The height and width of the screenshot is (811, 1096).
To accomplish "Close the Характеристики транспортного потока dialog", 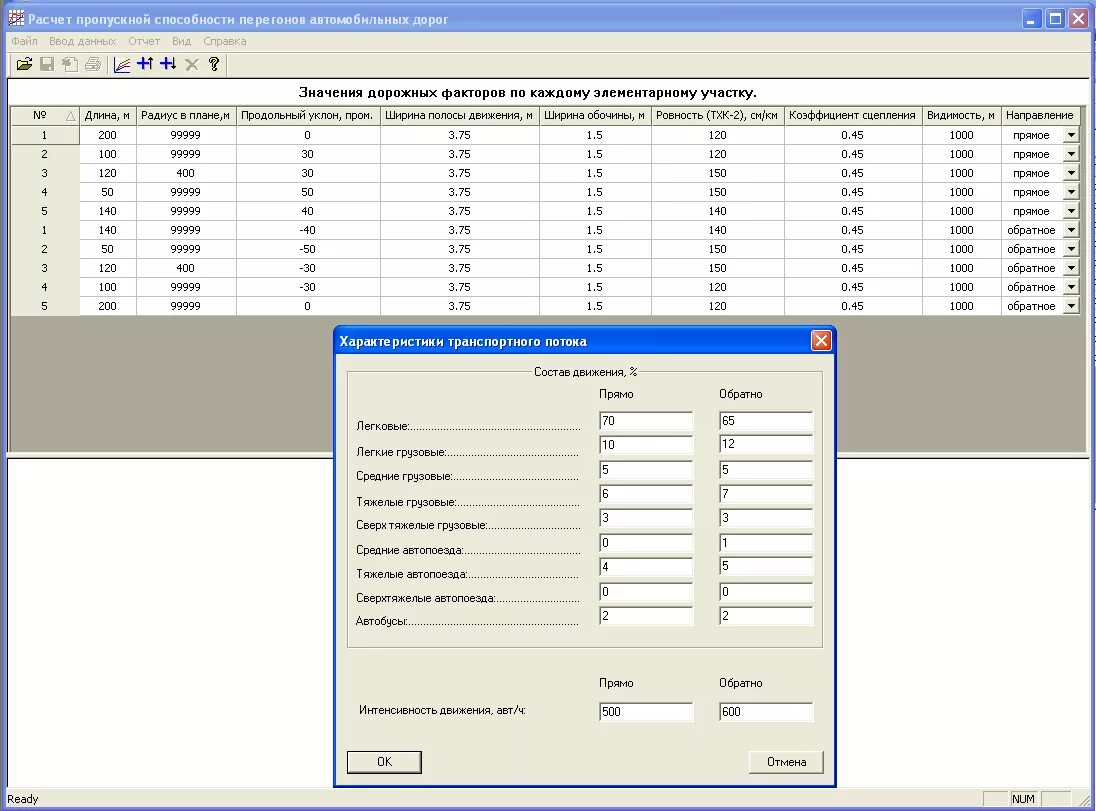I will [x=821, y=340].
